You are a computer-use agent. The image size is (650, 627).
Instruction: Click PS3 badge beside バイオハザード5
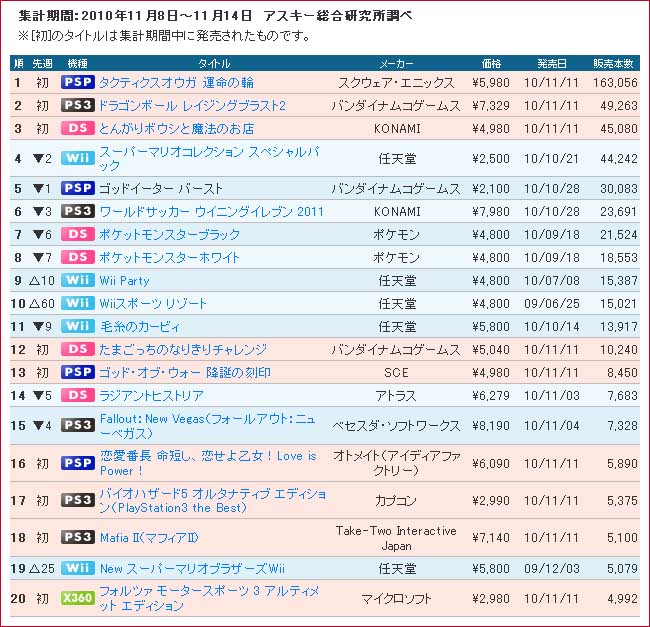click(78, 500)
